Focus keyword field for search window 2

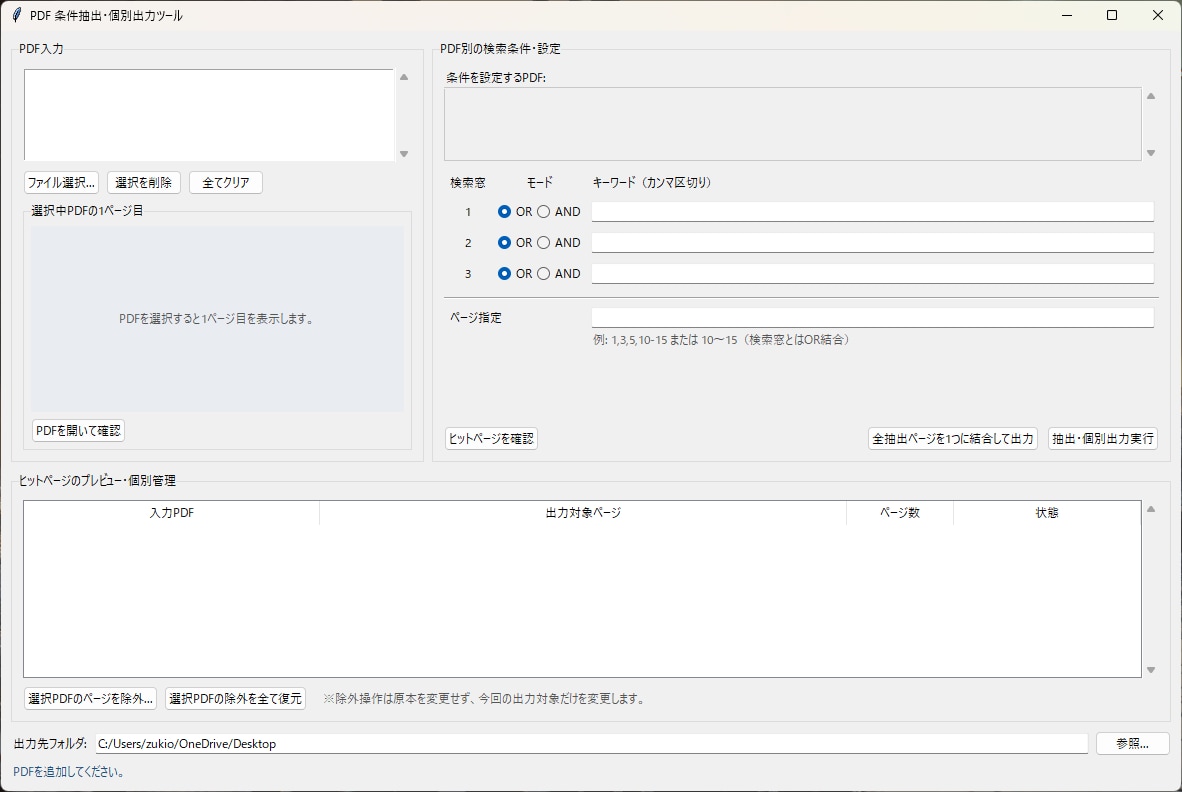[x=872, y=243]
